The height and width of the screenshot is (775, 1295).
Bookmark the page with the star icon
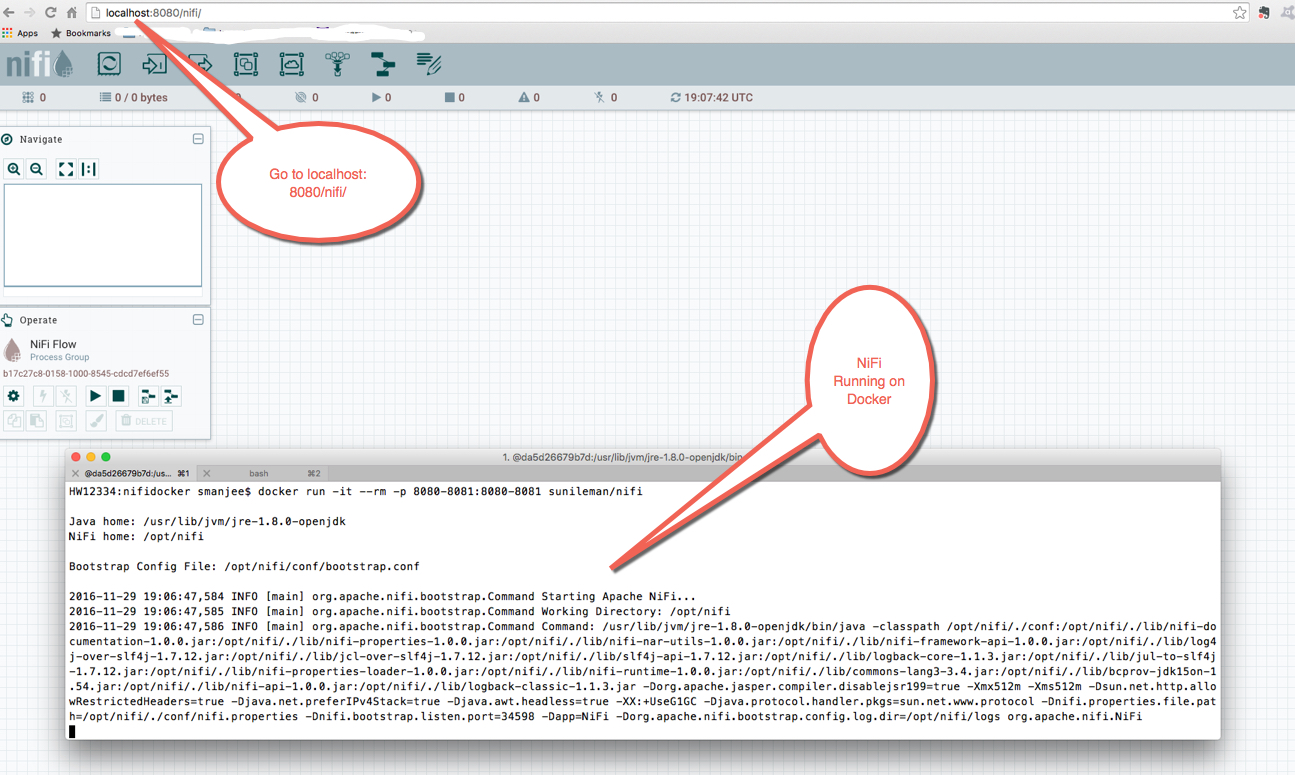click(x=1239, y=14)
